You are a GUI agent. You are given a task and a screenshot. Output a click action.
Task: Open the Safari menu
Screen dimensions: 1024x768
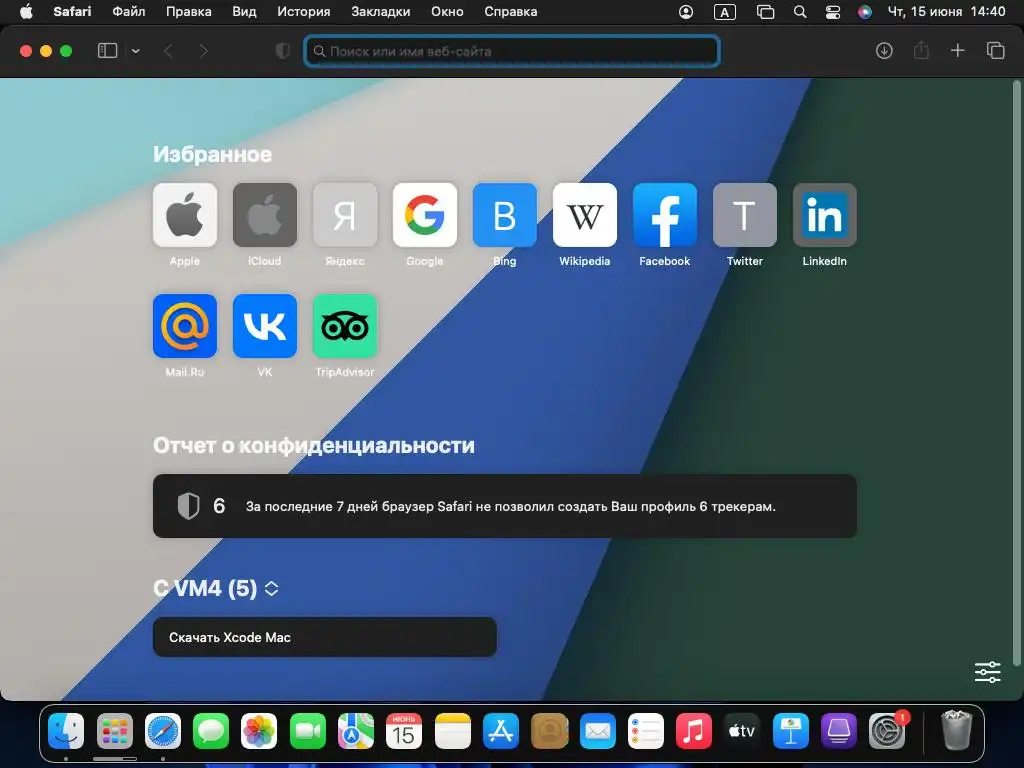72,12
